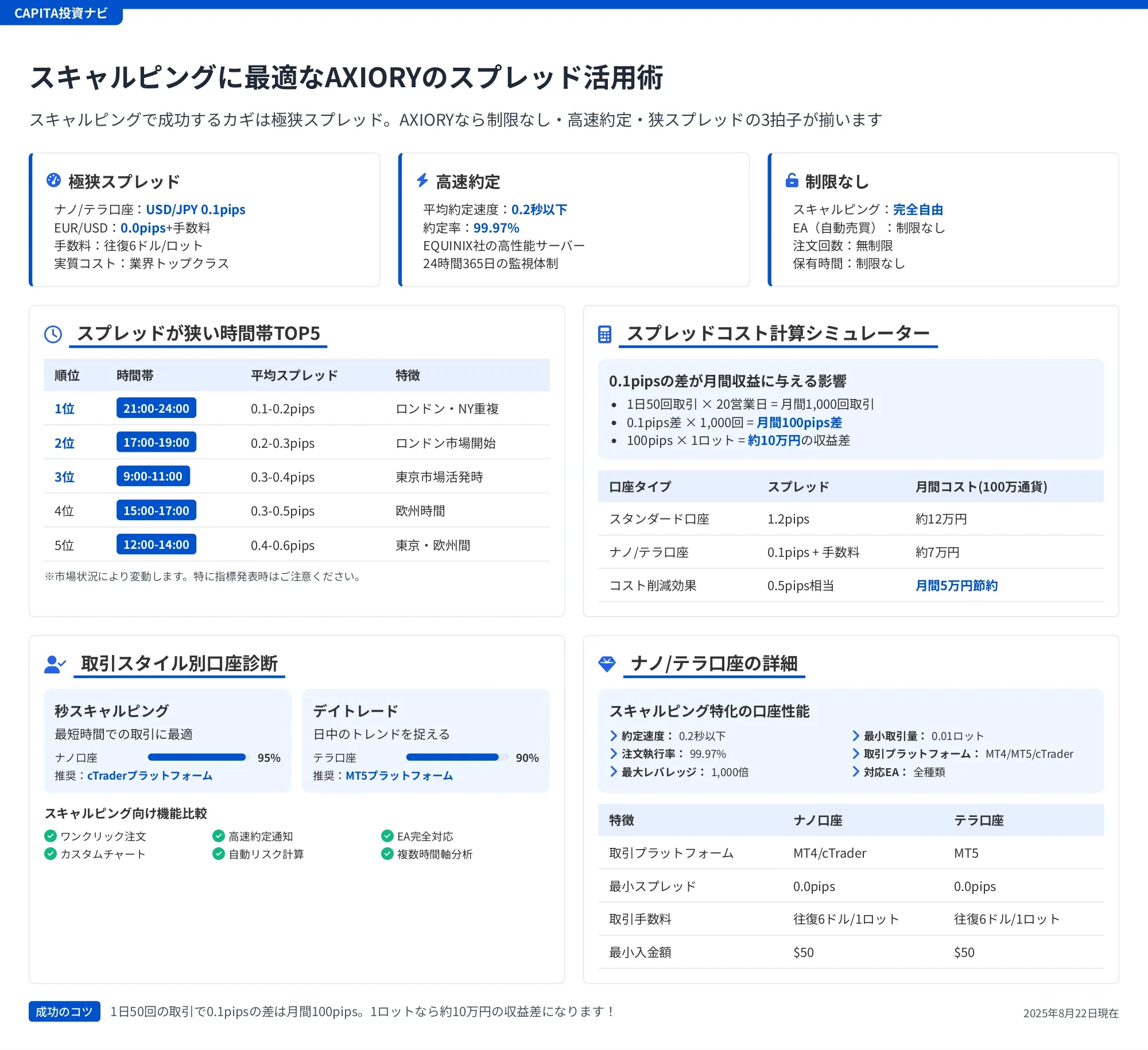This screenshot has height=1050, width=1148.
Task: Click the 月間コスト(100万通貨) column header
Action: tap(982, 487)
